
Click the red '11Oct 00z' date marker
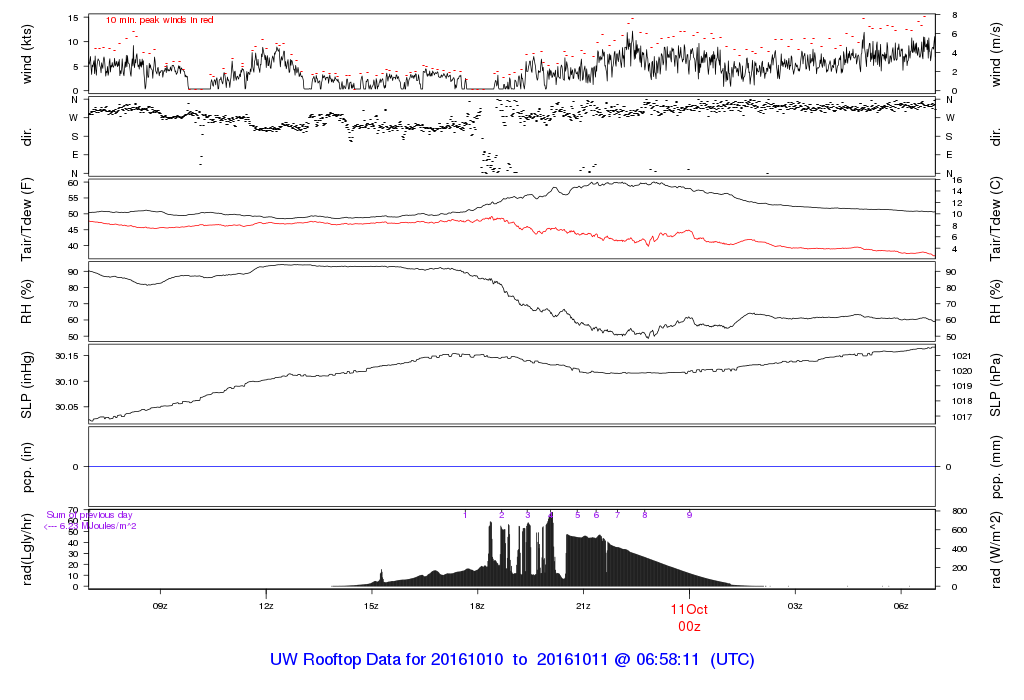coord(689,617)
